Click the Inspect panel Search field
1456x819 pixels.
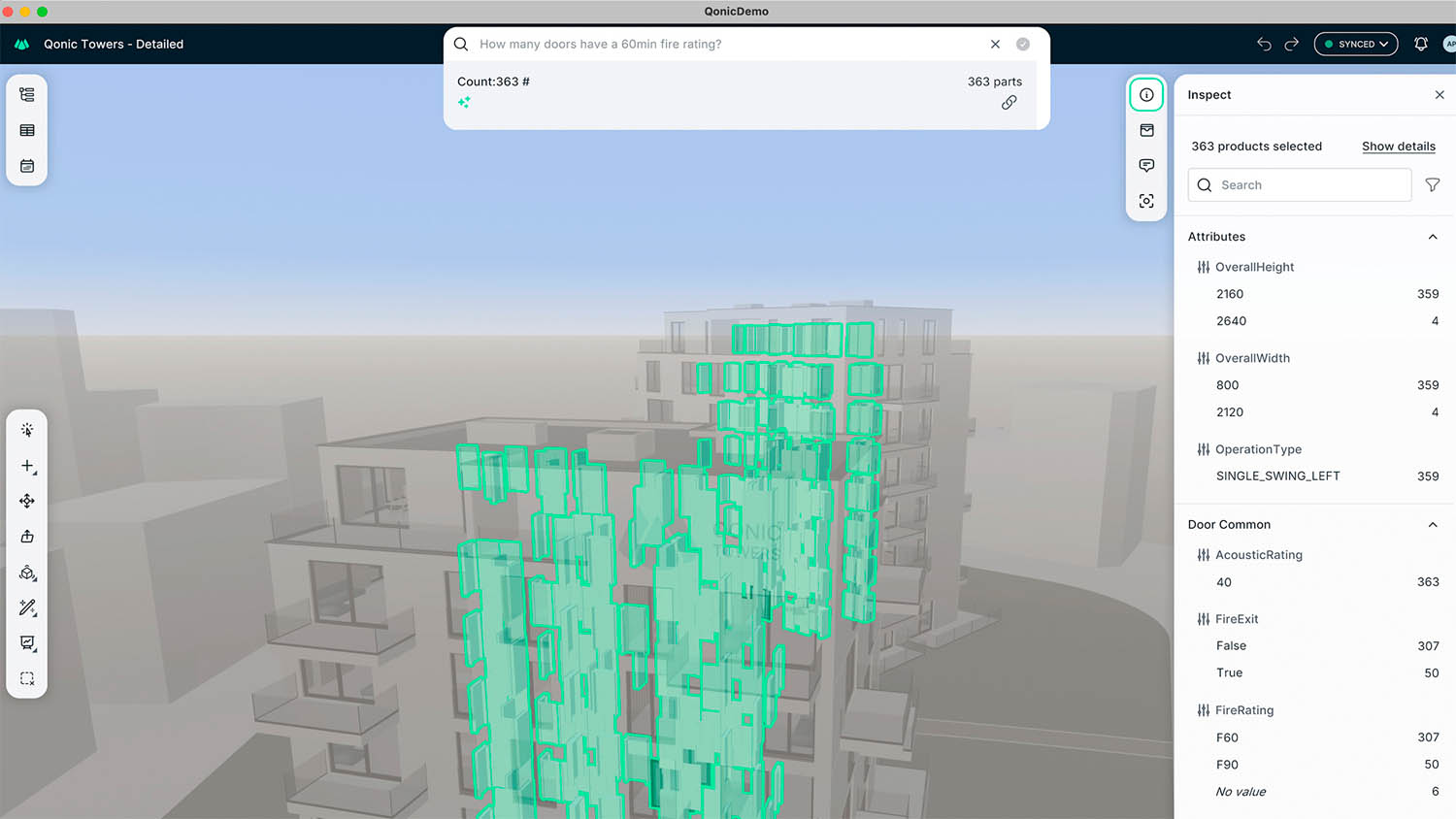point(1301,185)
